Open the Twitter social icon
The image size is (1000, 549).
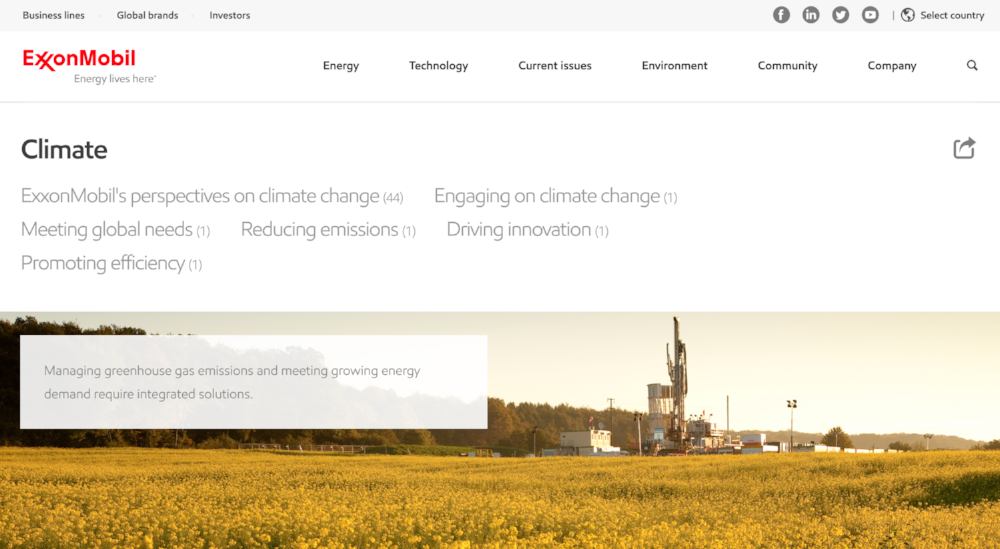(841, 15)
